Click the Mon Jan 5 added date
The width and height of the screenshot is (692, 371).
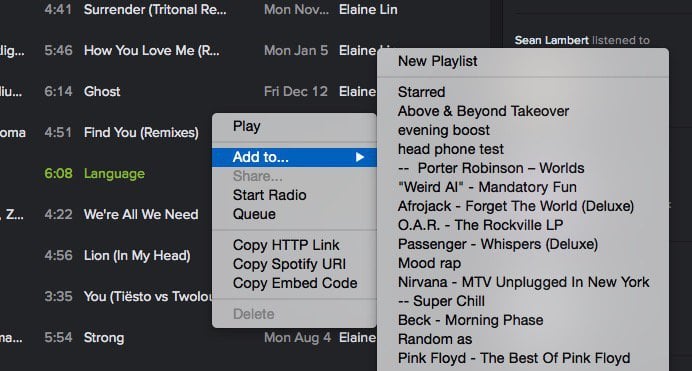296,50
